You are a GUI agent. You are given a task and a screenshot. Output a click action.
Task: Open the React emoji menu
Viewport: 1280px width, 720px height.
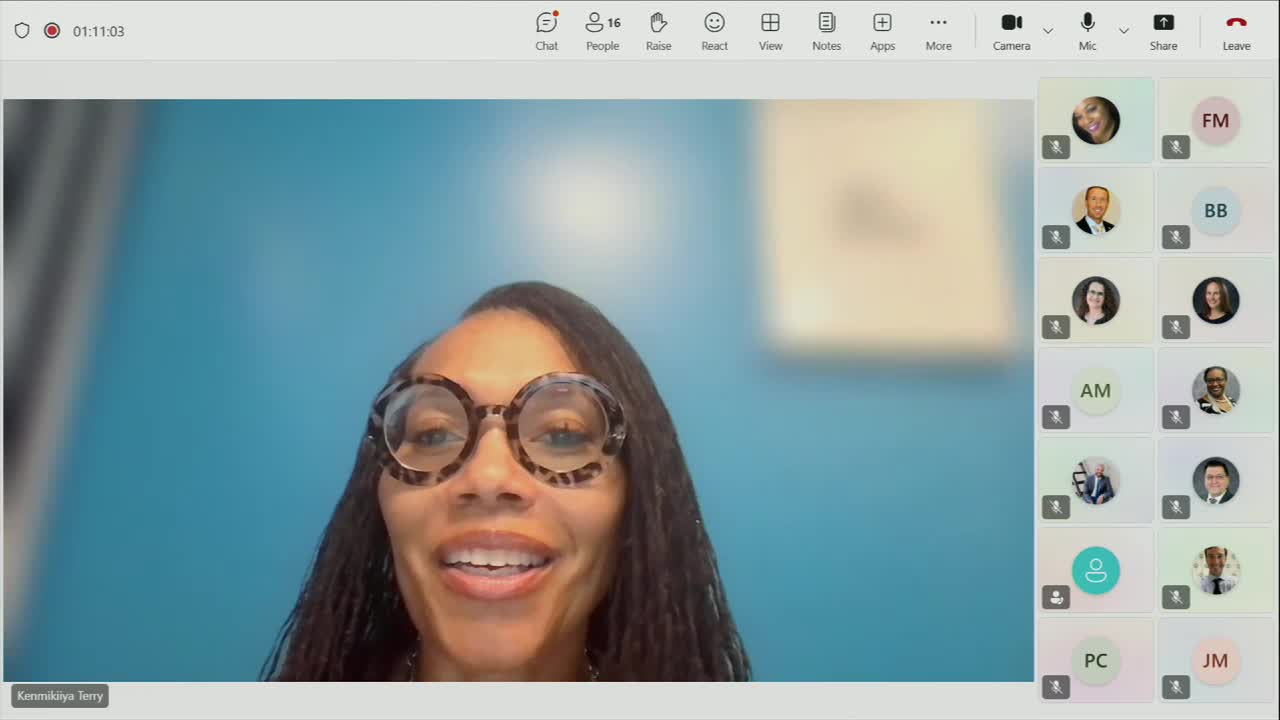714,31
